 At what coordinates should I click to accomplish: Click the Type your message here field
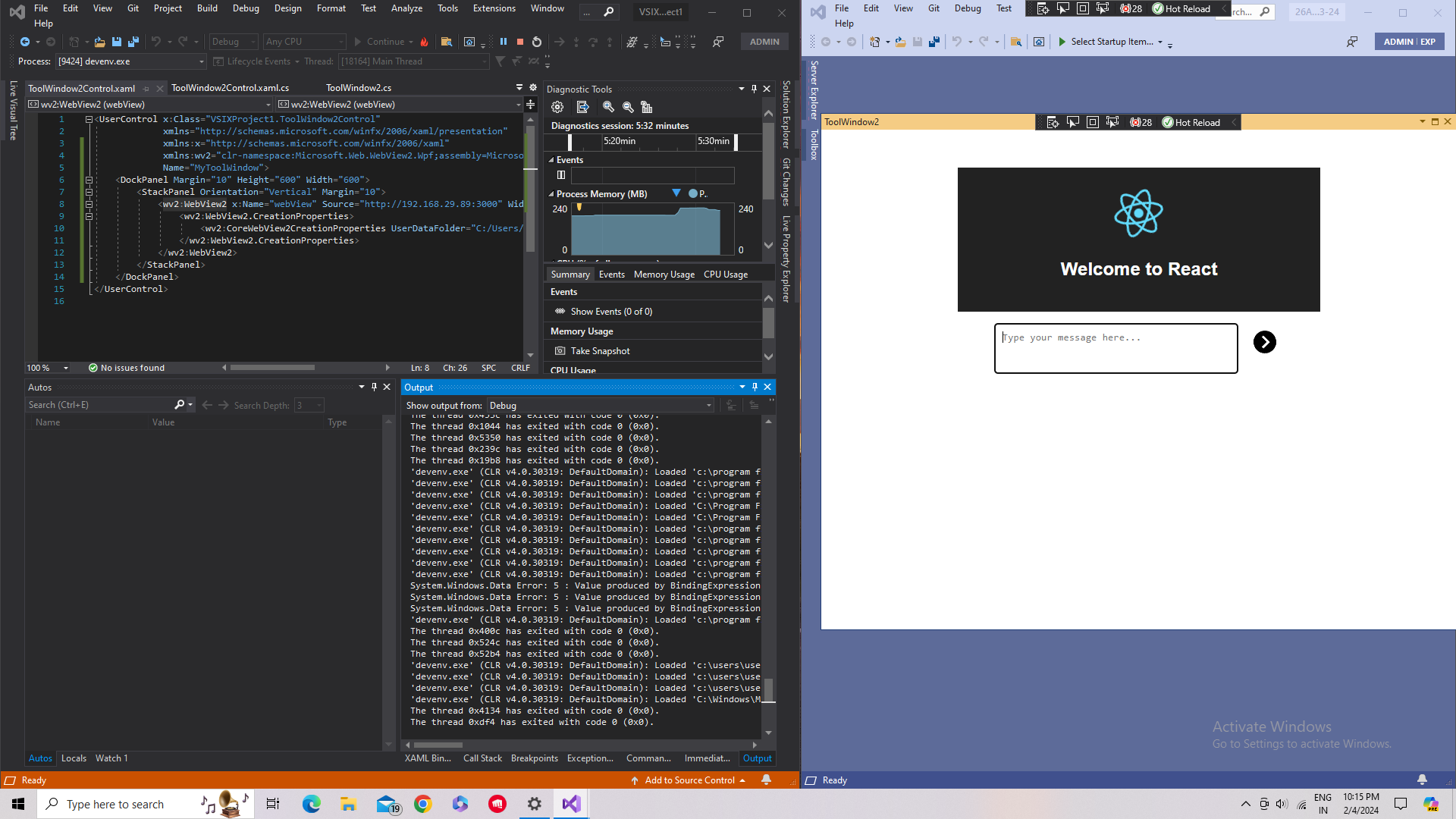click(1116, 348)
